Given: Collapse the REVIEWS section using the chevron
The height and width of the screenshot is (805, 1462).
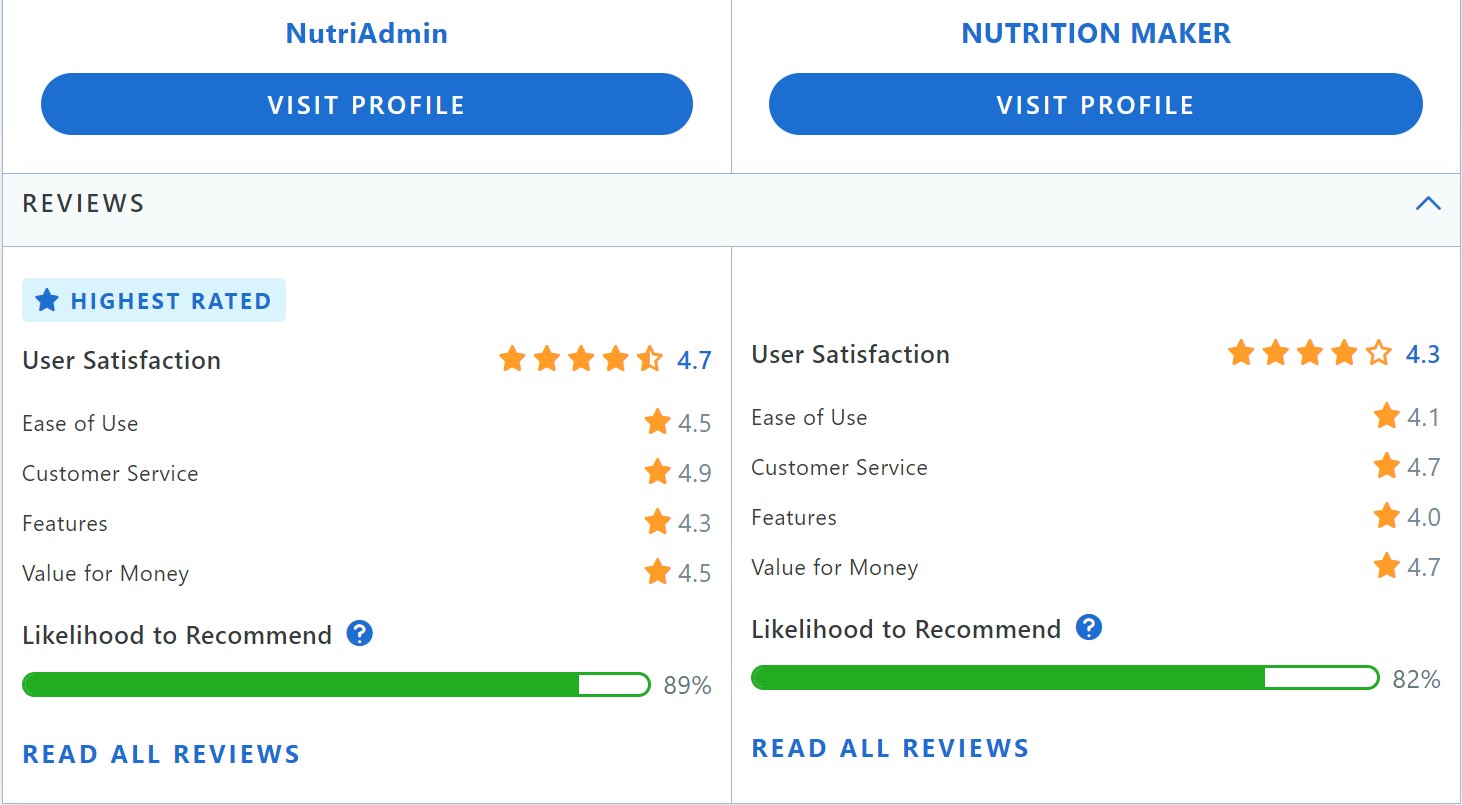Looking at the screenshot, I should 1429,201.
